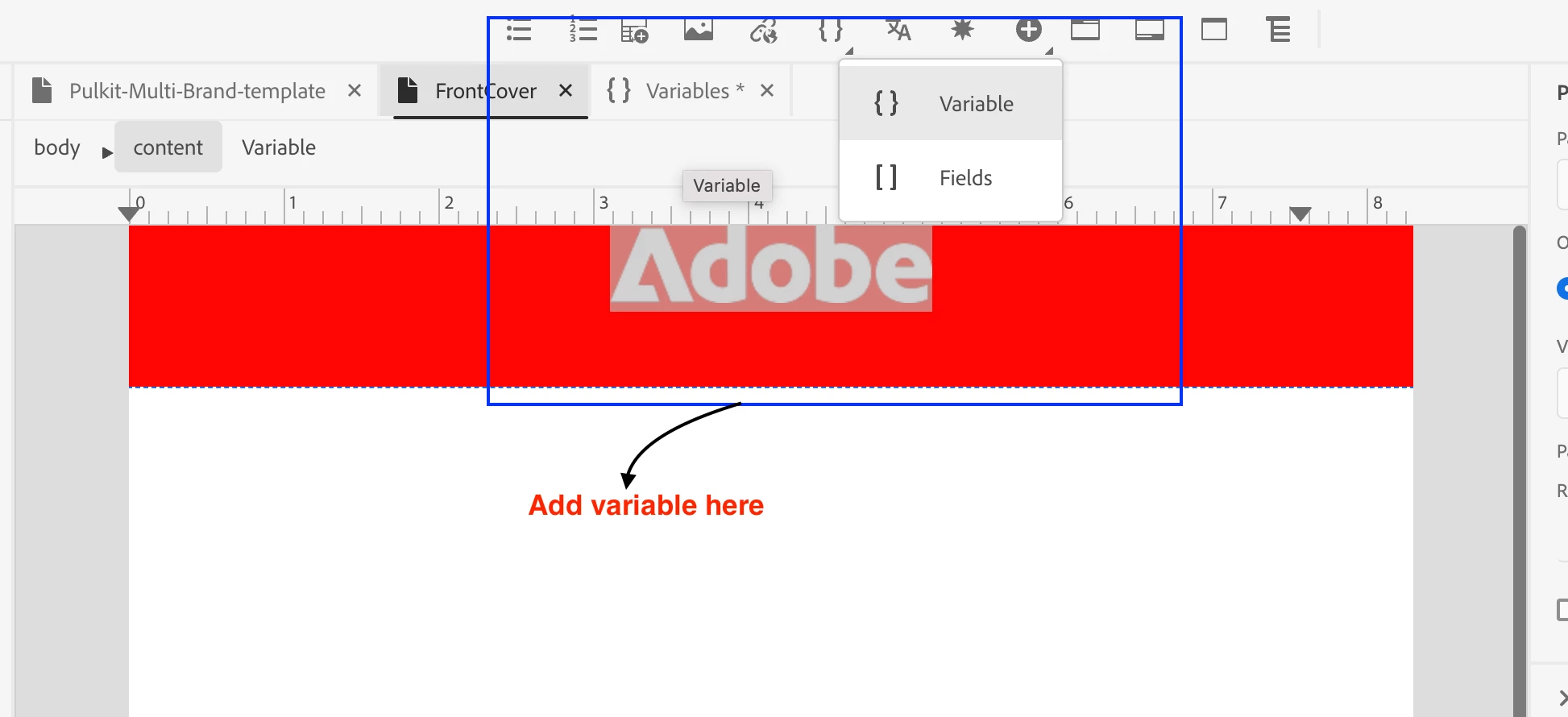Expand the small arrow under plus icon
Screen dimensions: 1568x717
point(1049,51)
